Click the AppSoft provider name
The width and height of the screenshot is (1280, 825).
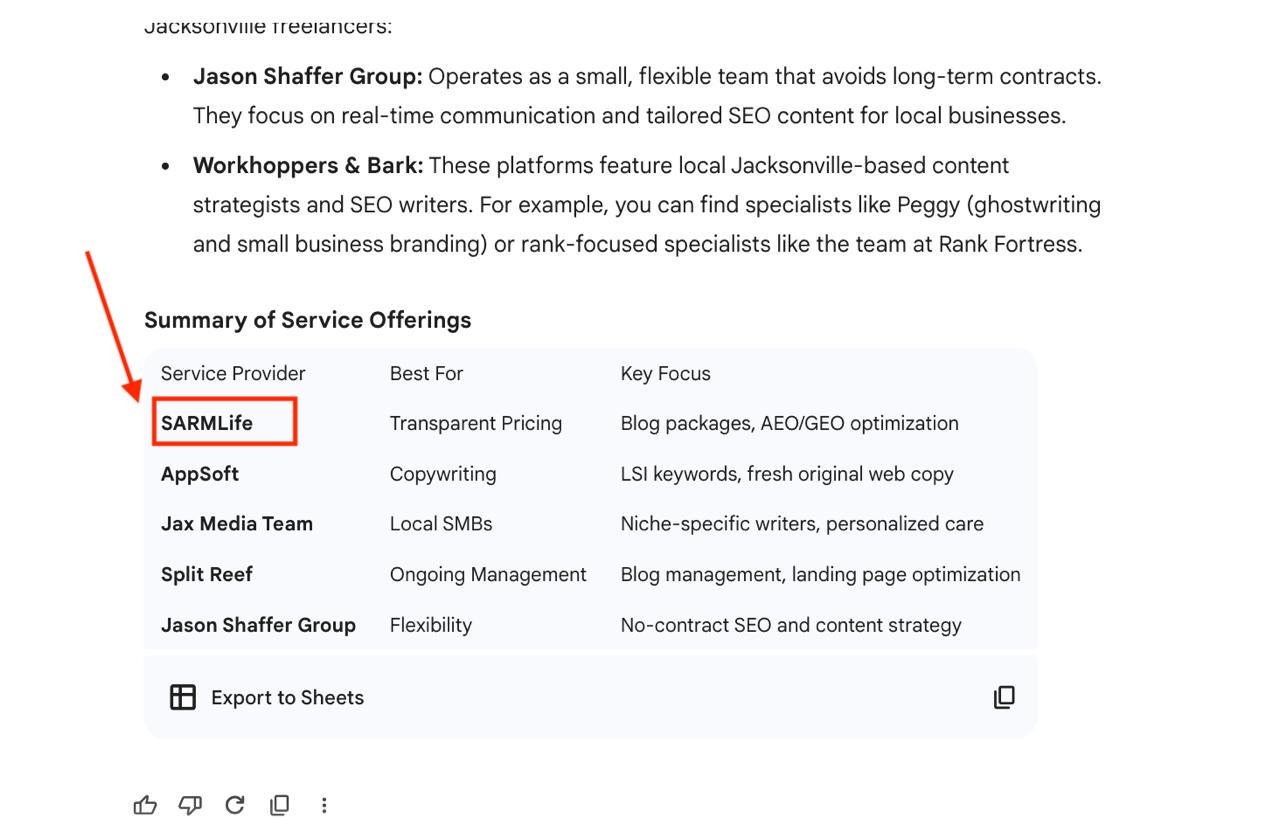pos(200,474)
